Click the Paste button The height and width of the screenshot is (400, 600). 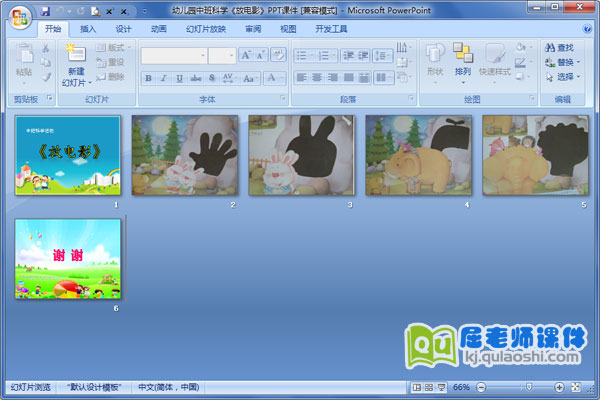tap(24, 61)
